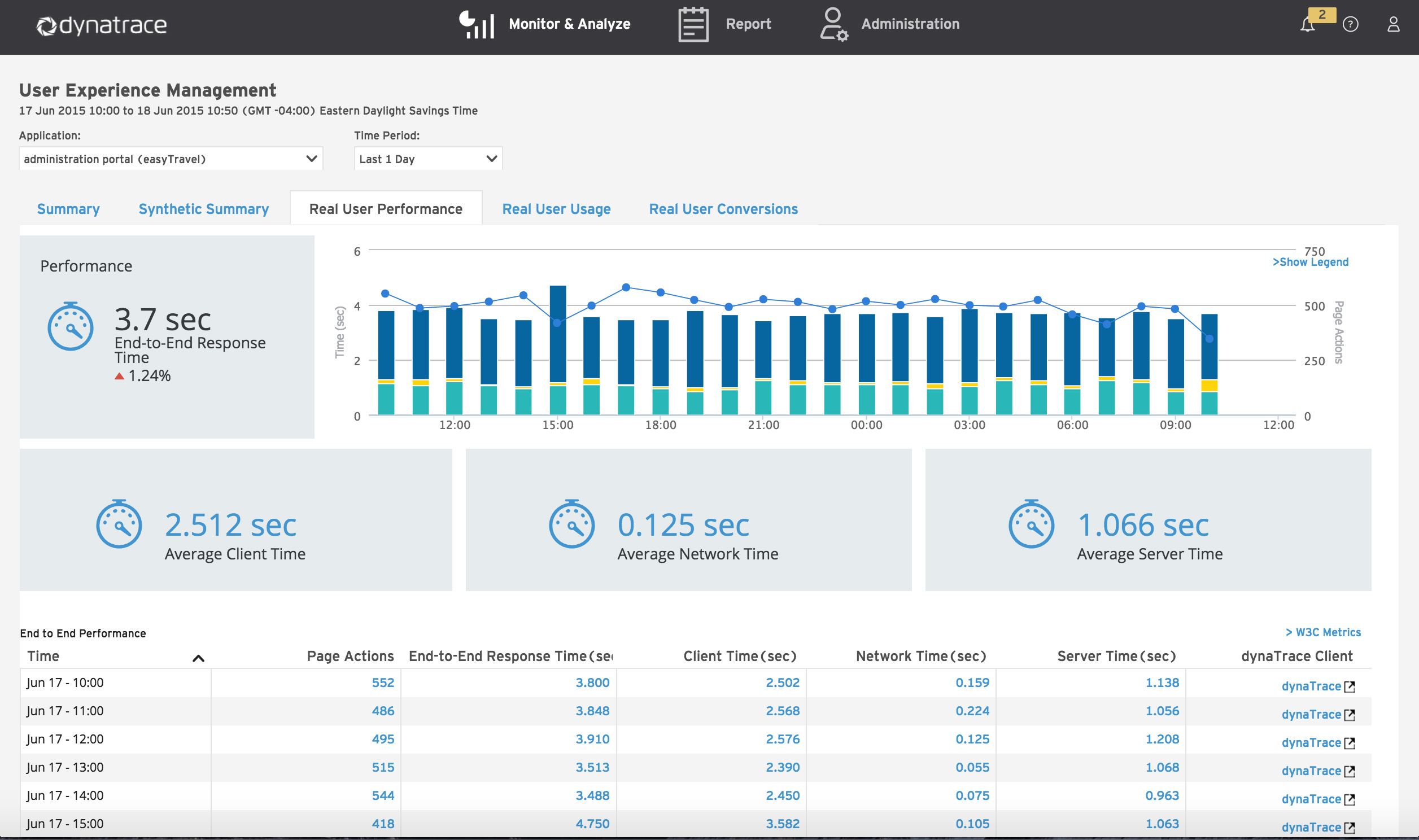Click external link icon in 12:00 row

tap(1350, 743)
